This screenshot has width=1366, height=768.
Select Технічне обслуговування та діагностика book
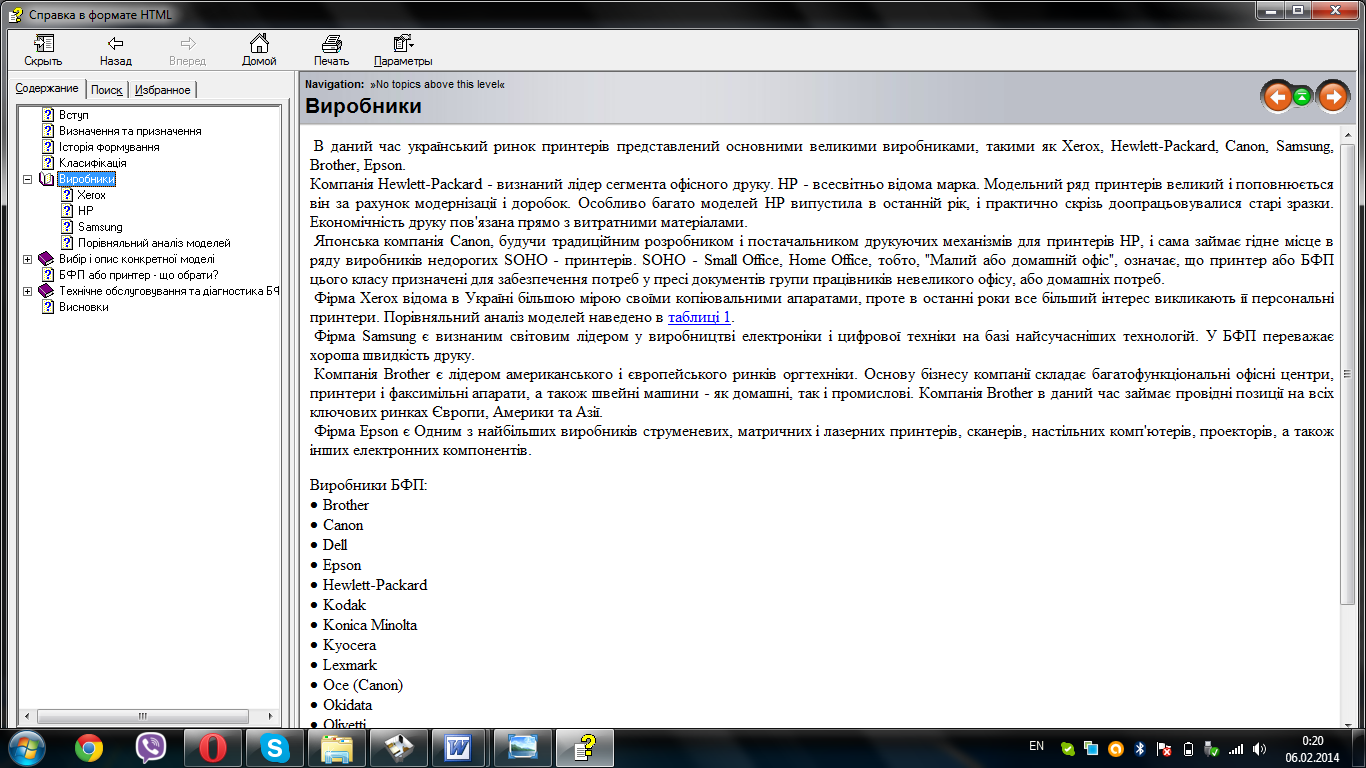(x=168, y=291)
